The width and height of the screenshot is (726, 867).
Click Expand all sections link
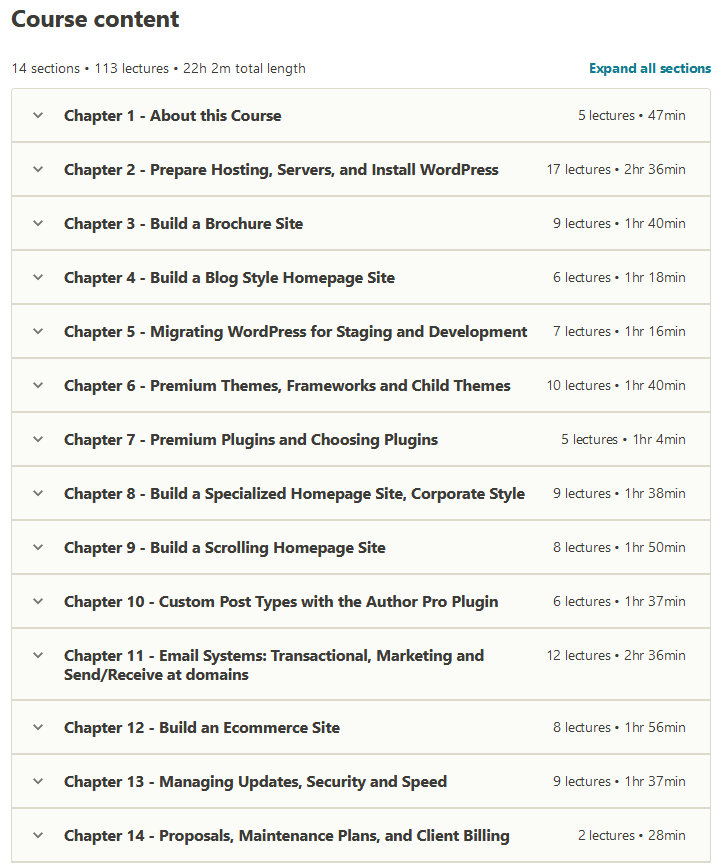(x=650, y=69)
